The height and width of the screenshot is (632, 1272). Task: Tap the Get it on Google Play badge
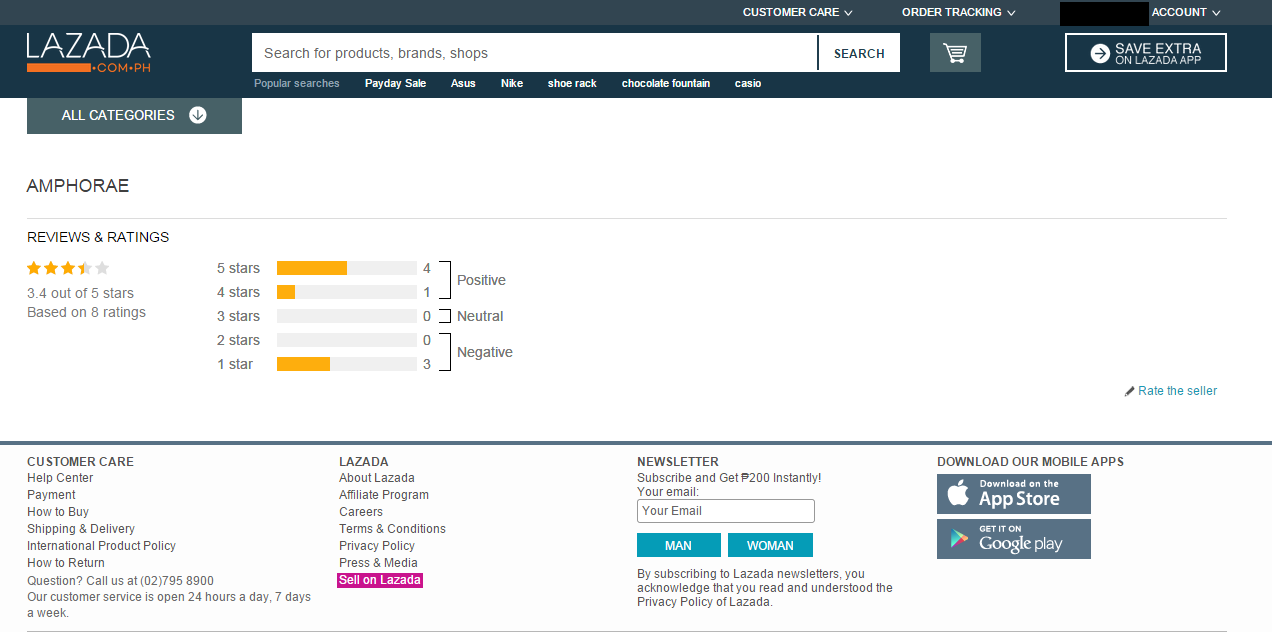click(1014, 539)
